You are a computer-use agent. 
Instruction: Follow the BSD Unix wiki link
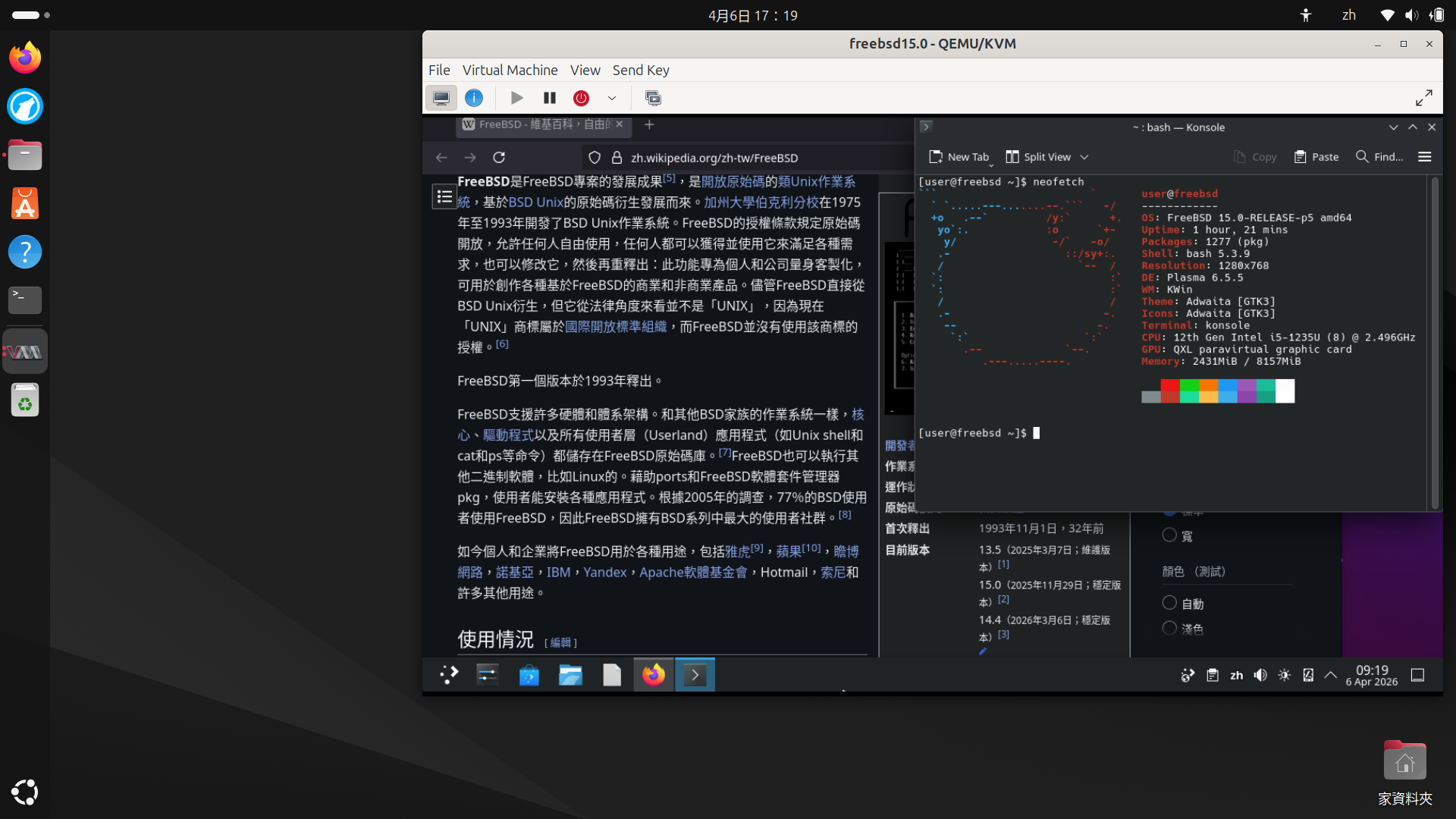click(535, 202)
